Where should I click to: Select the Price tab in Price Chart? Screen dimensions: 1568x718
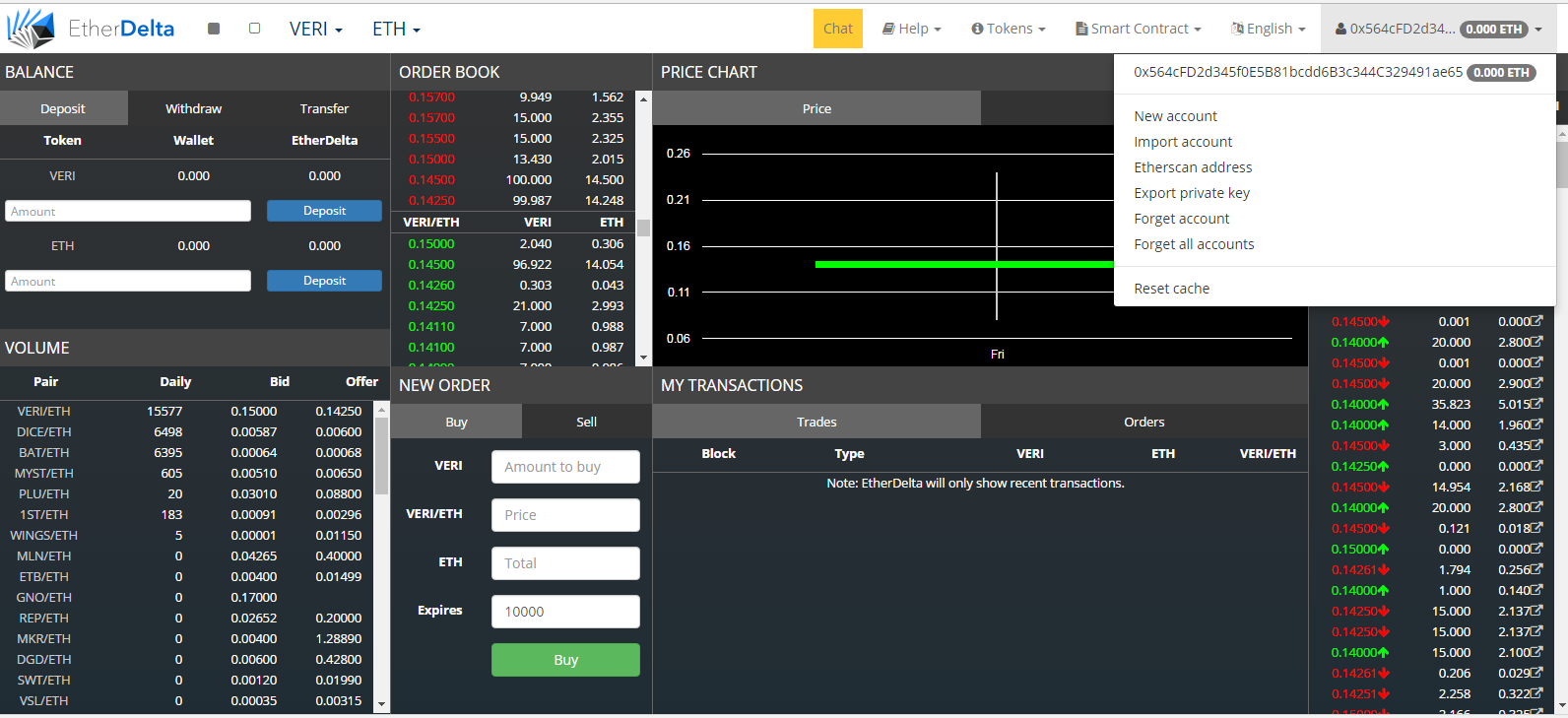coord(817,108)
